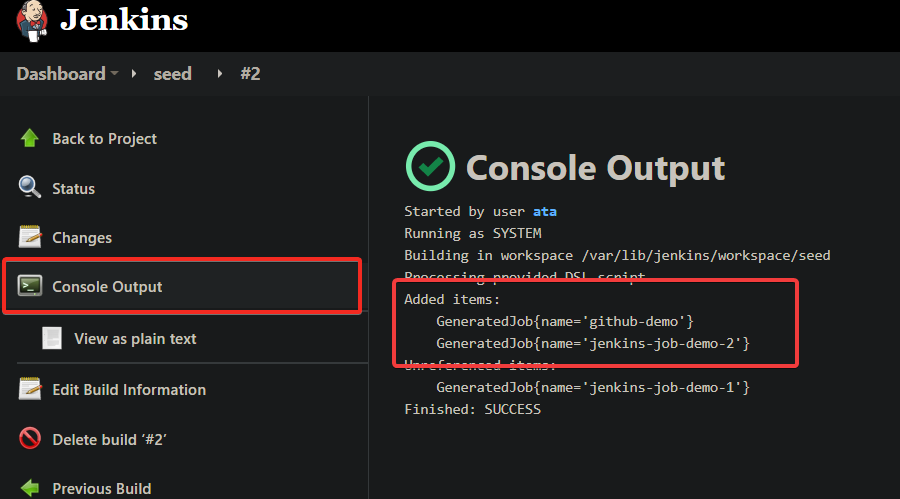The height and width of the screenshot is (499, 900).
Task: Click the Edit Build Information notepad icon
Action: (x=30, y=389)
